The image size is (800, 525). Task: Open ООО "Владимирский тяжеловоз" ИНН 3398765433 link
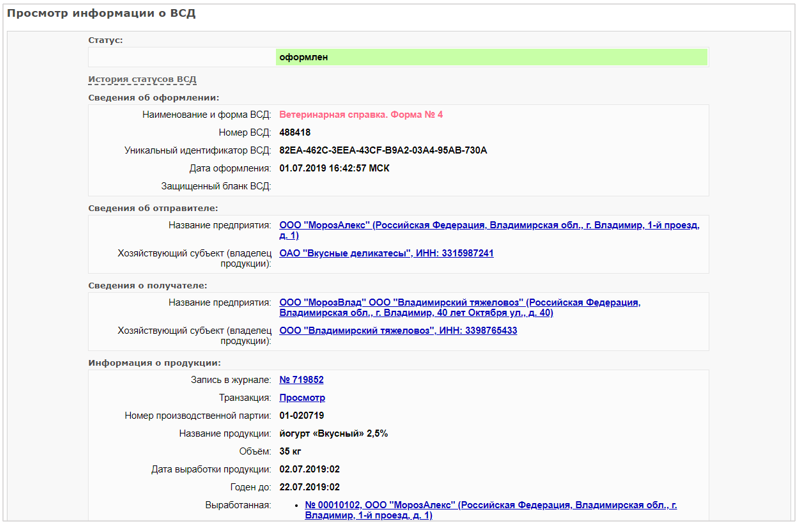[398, 330]
